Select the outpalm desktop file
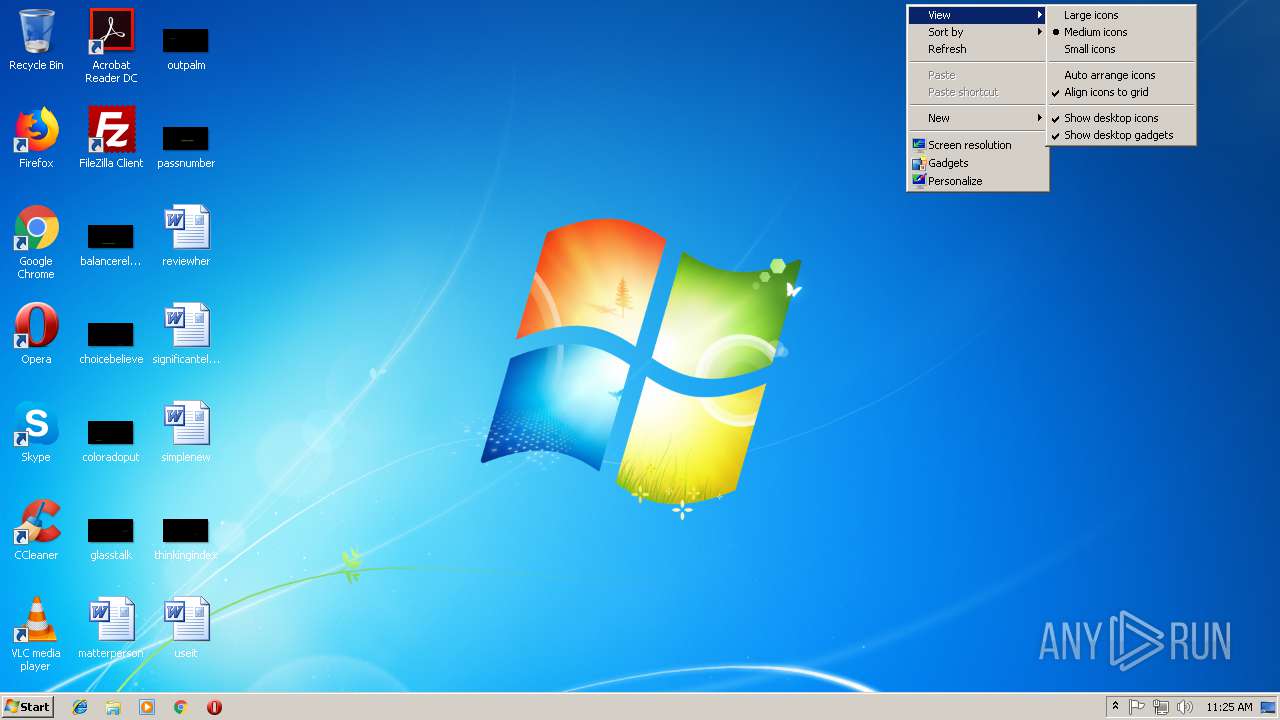The width and height of the screenshot is (1280, 720). pyautogui.click(x=186, y=46)
